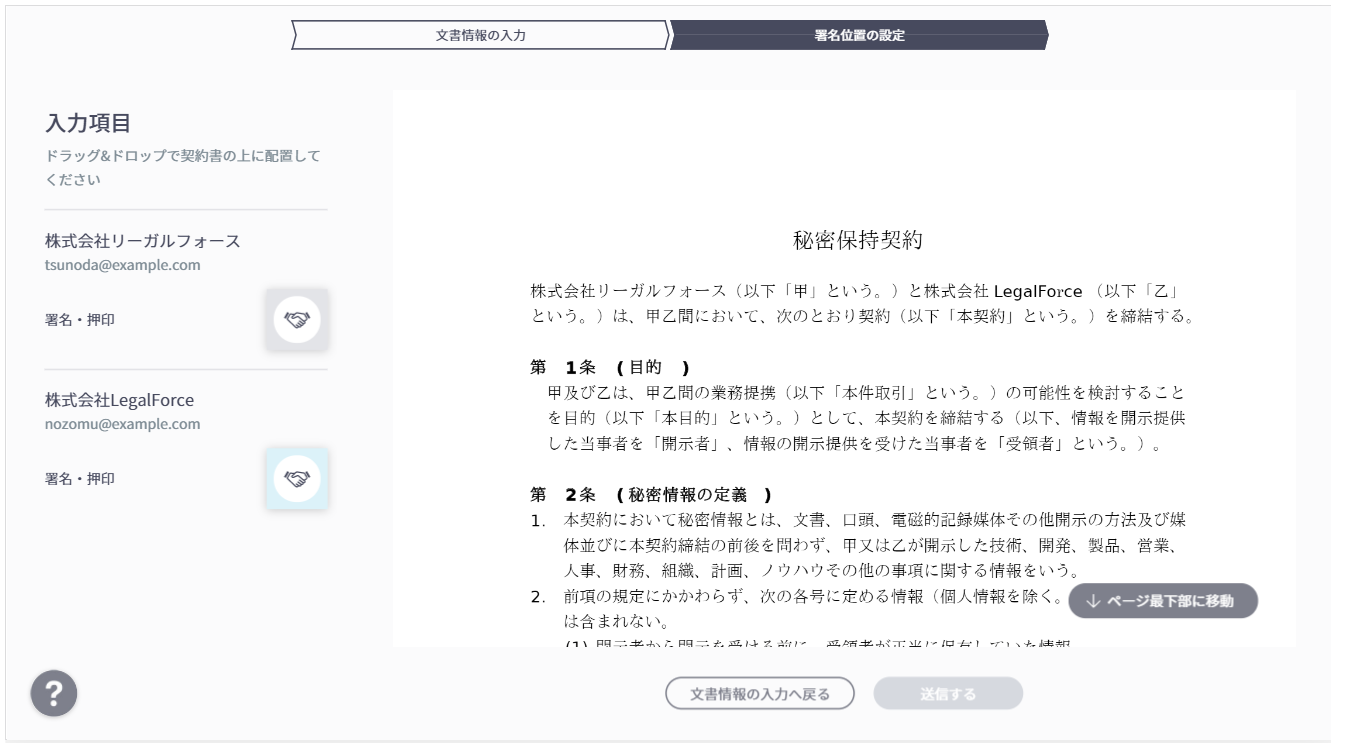Open the help question mark icon

[x=54, y=693]
